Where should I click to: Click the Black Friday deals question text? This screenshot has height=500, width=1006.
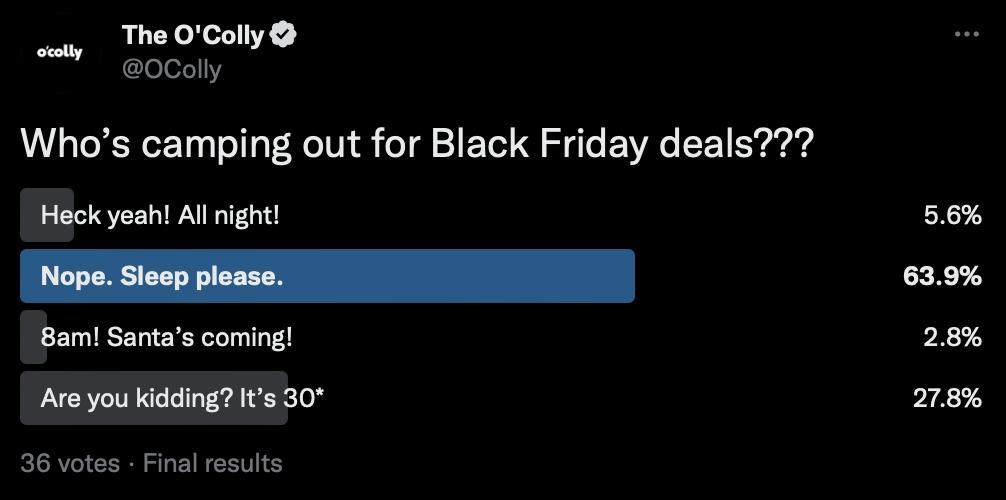tap(418, 144)
